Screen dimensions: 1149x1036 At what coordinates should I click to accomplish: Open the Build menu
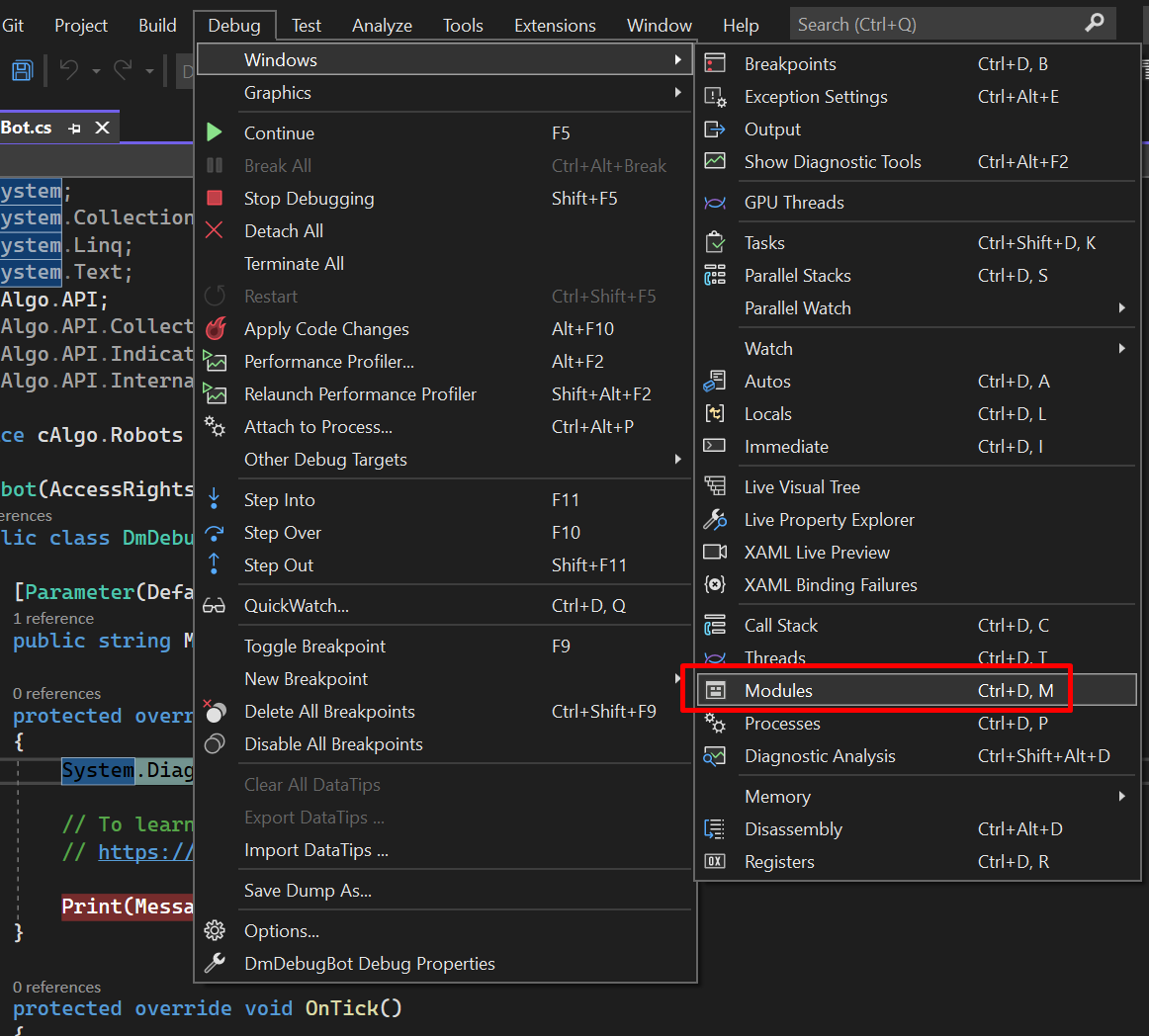[x=157, y=26]
